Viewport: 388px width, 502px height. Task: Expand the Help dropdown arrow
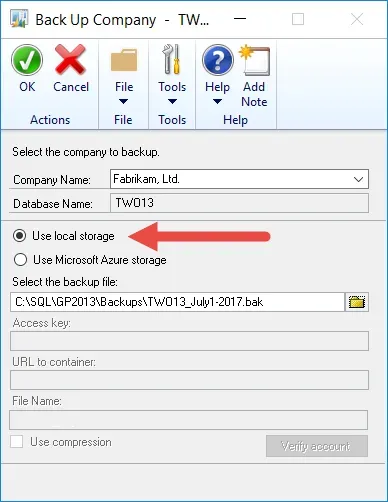pos(217,101)
